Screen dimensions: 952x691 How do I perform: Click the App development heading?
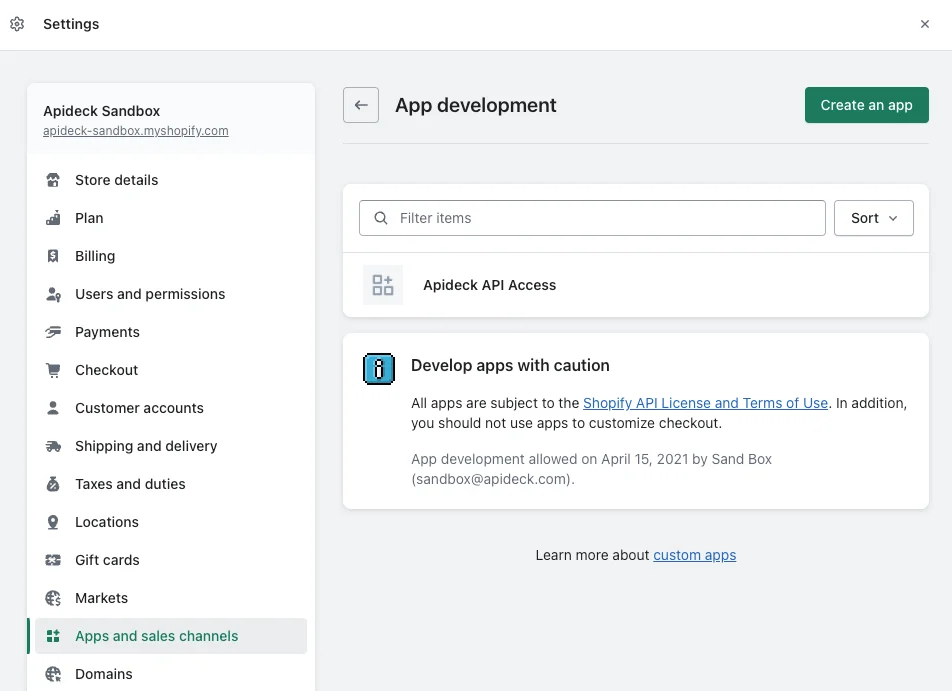[x=475, y=105]
